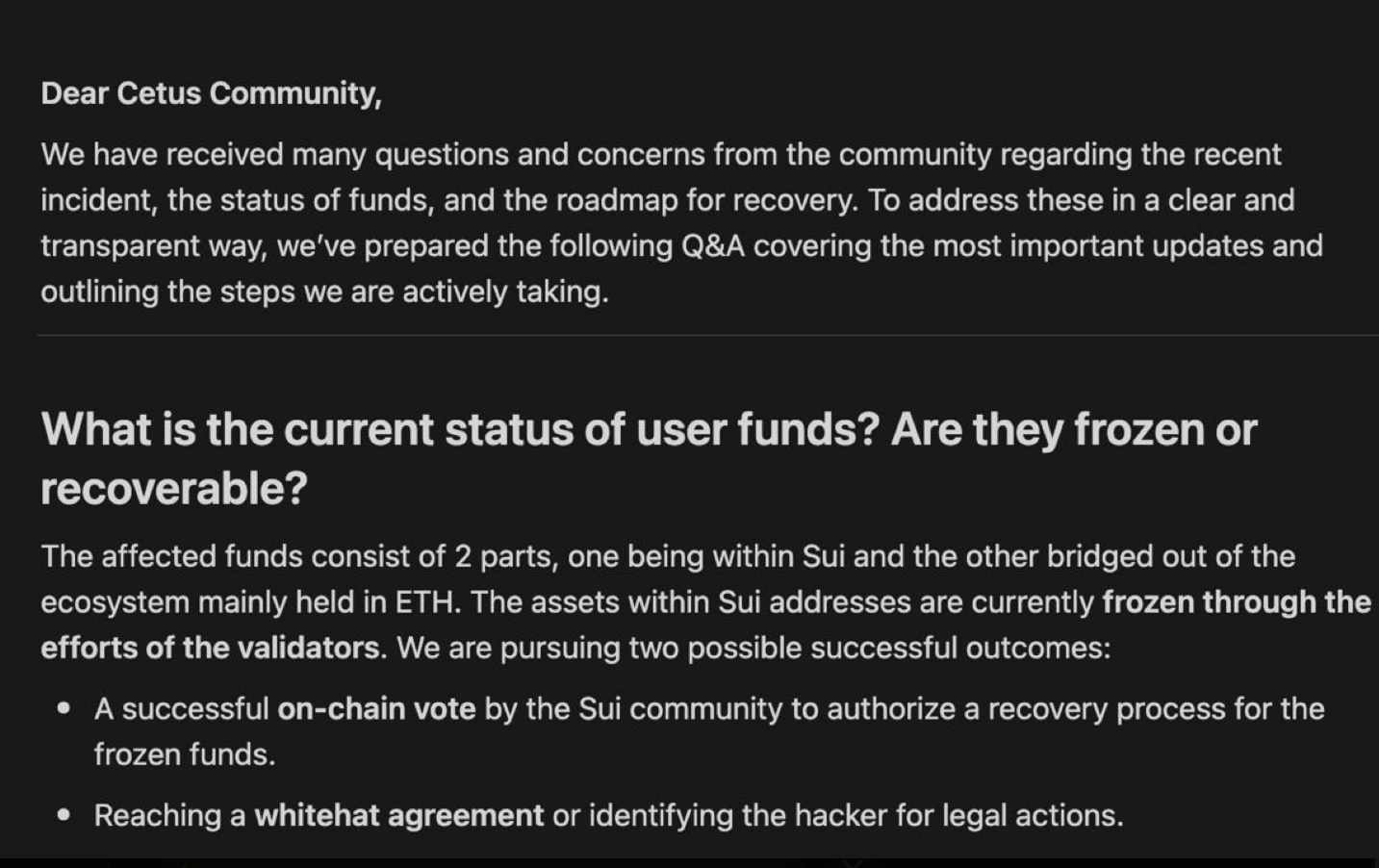This screenshot has height=868, width=1379.
Task: Click the 'Dear Cetus Community,' greeting
Action: pyautogui.click(x=211, y=93)
